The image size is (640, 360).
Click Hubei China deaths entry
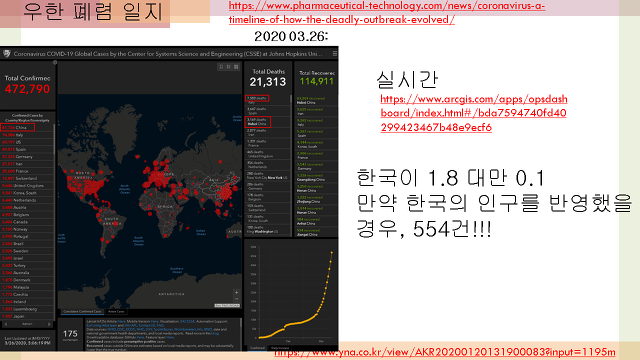[x=267, y=122]
